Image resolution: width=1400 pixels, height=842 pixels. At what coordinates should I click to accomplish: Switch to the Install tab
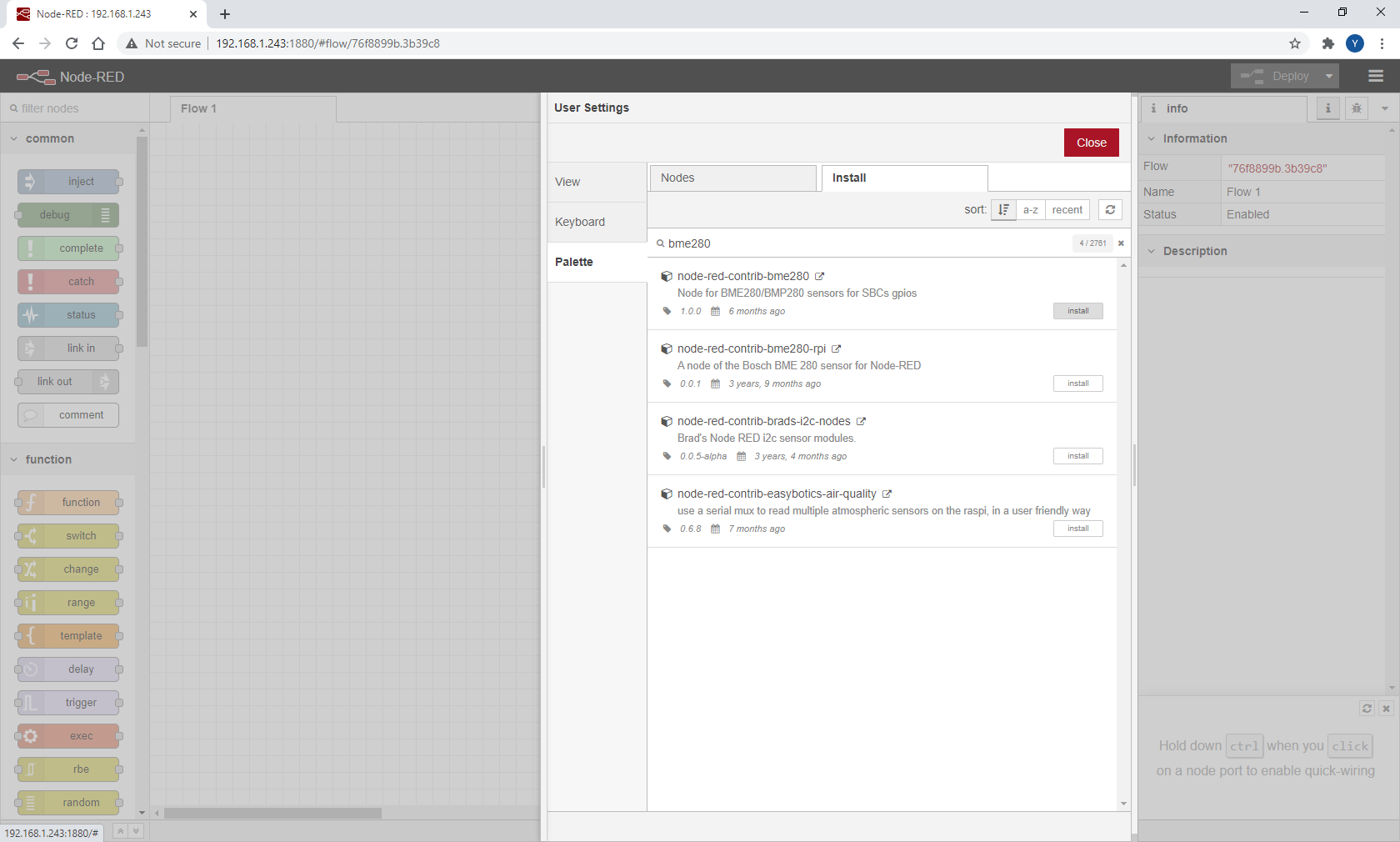[x=904, y=178]
